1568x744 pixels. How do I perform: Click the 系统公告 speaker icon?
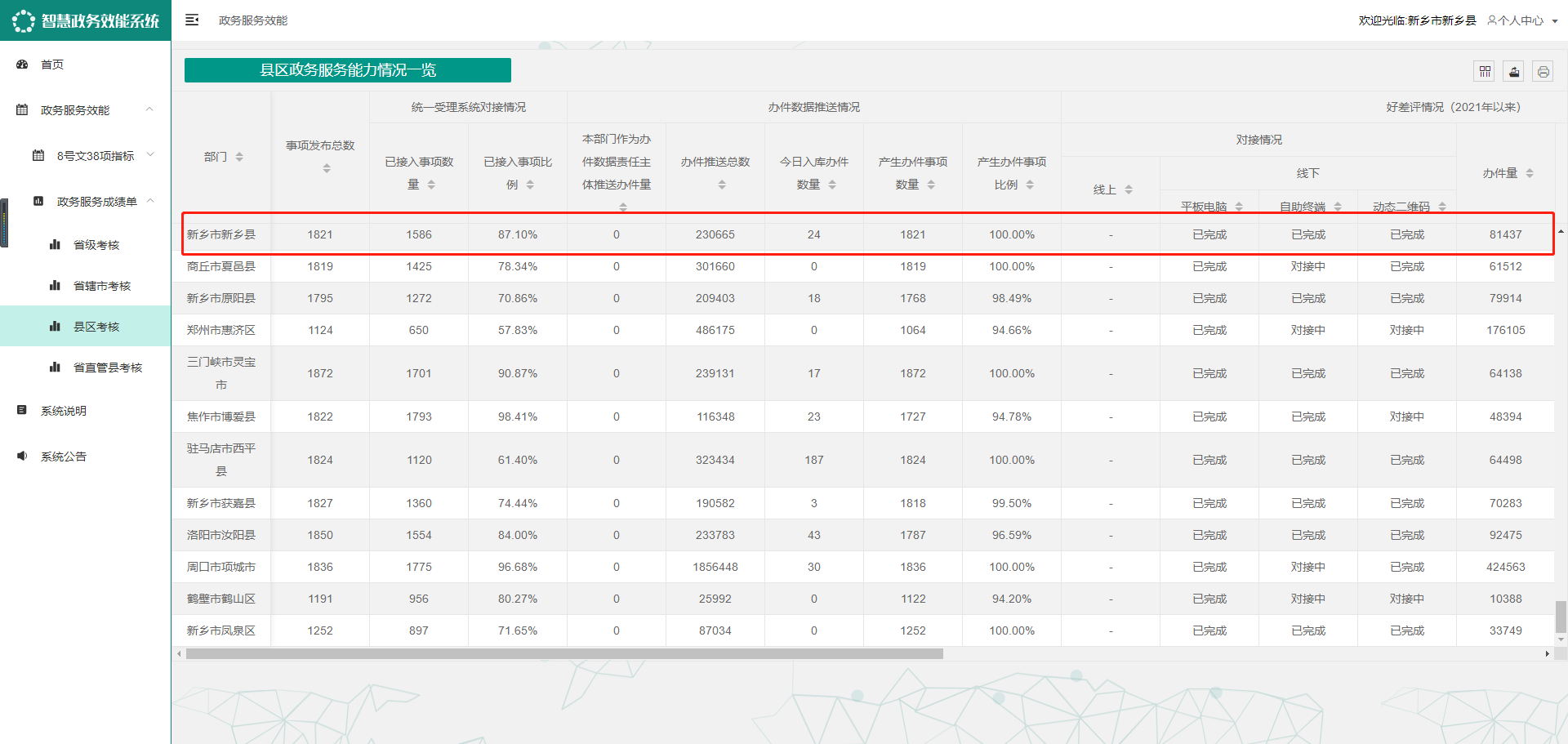(22, 456)
